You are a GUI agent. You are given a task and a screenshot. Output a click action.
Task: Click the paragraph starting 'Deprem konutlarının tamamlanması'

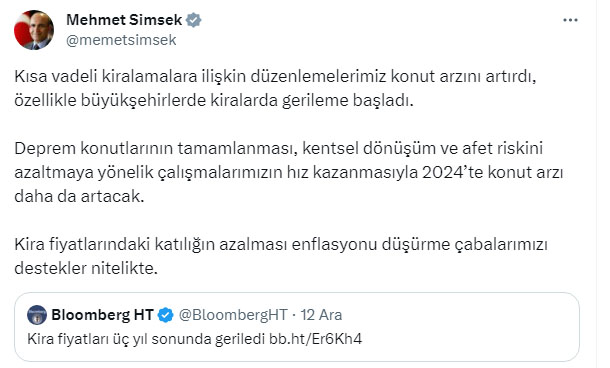pos(289,172)
